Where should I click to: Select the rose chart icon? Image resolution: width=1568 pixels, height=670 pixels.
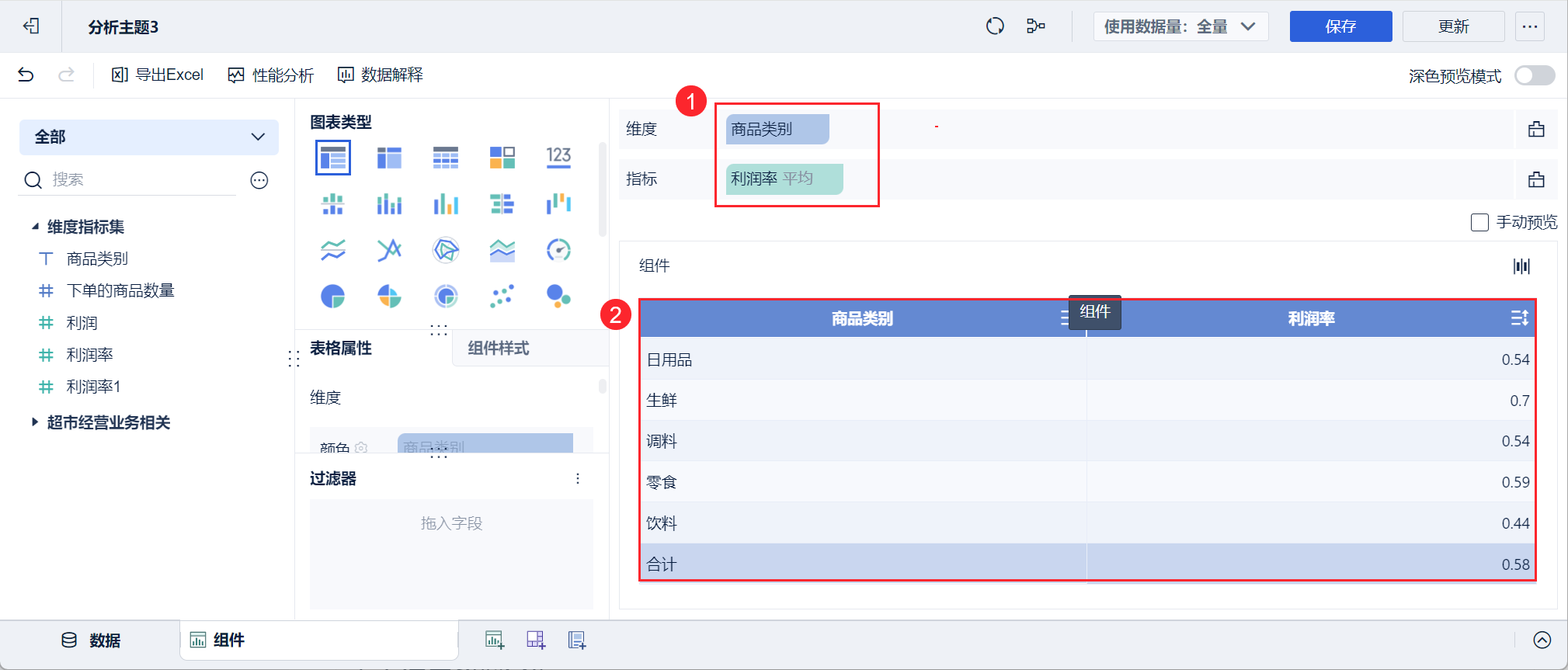(389, 296)
